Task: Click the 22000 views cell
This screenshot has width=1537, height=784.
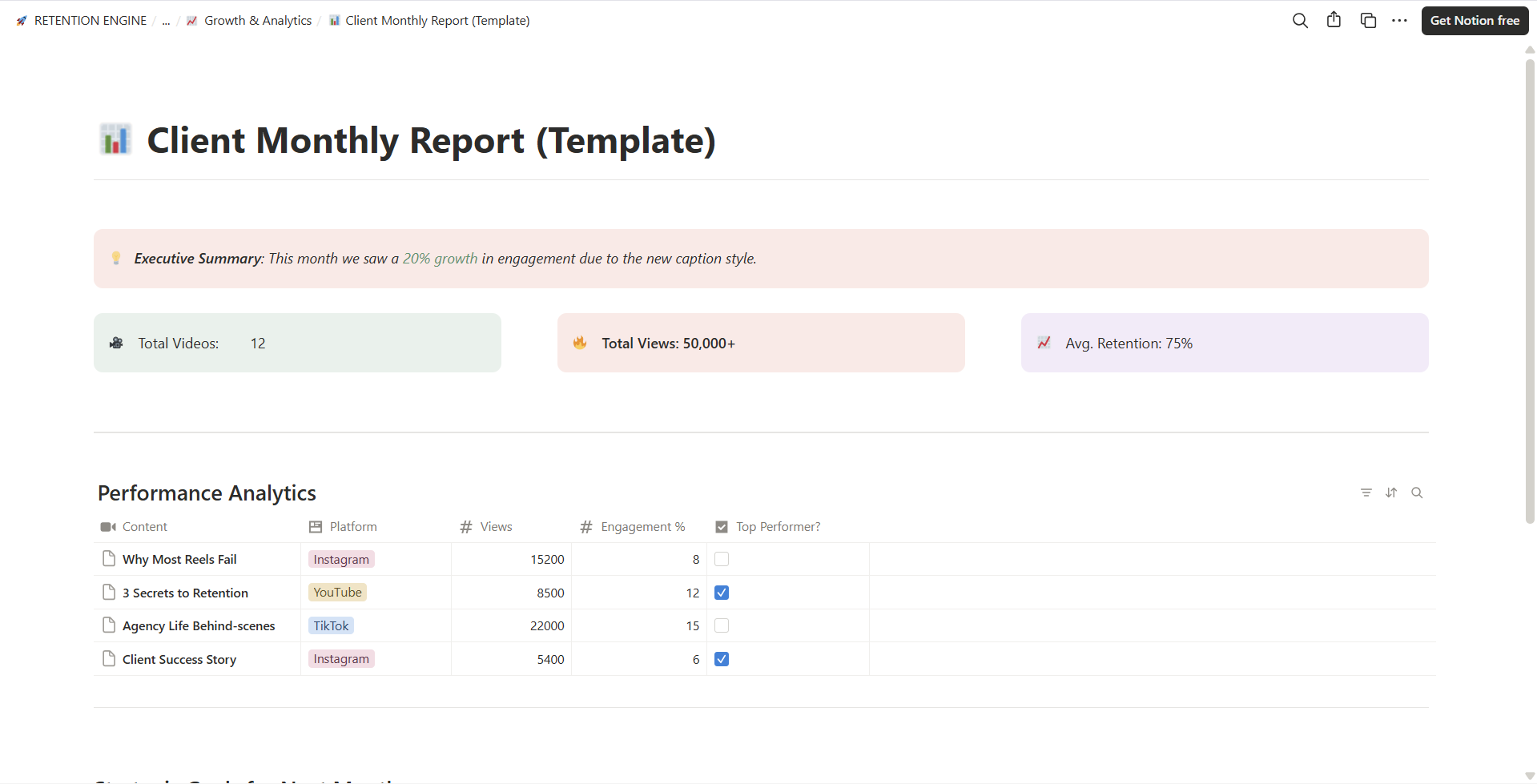Action: point(511,625)
